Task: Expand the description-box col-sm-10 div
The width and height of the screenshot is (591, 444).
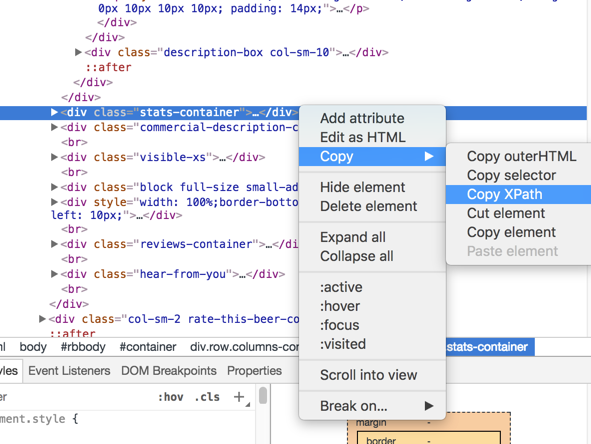Action: point(78,52)
